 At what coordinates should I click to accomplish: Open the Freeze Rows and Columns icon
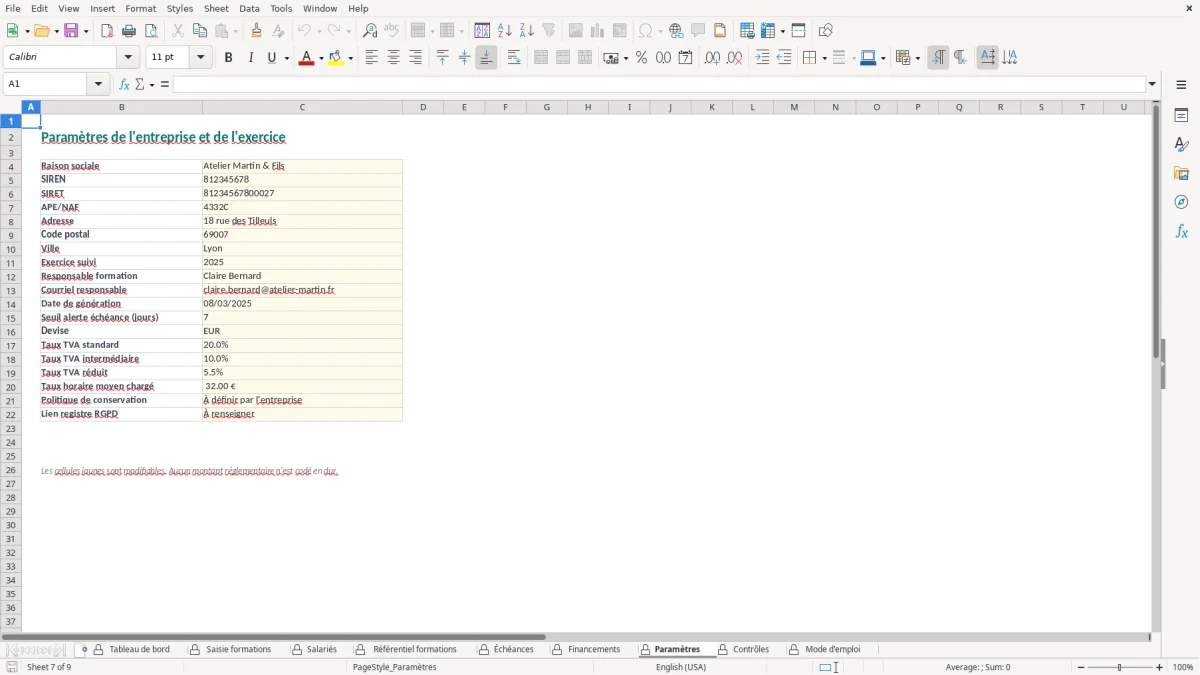click(x=767, y=31)
